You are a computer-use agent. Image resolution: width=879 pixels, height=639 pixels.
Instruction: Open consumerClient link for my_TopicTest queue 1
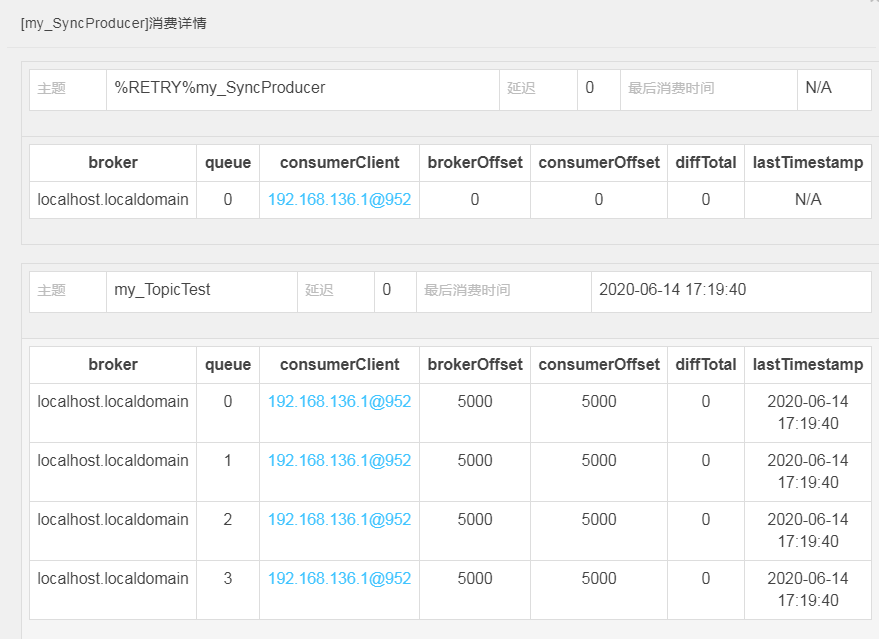(339, 460)
